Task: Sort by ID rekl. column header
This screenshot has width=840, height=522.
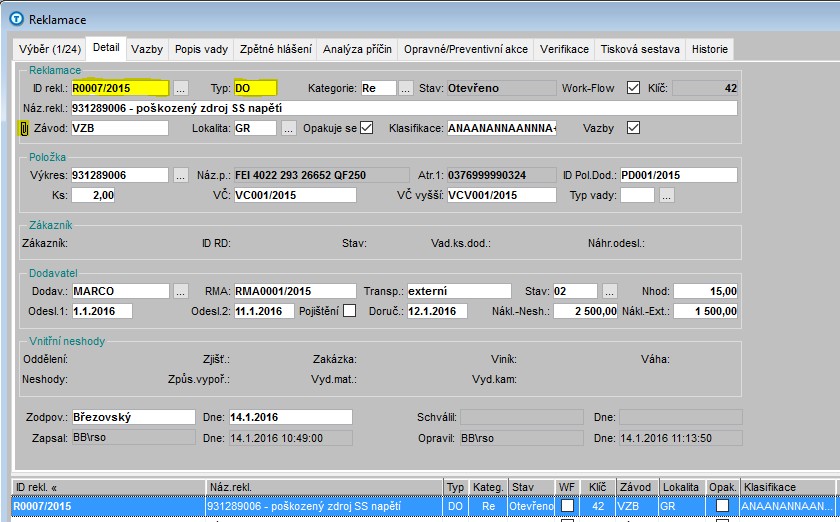Action: coord(109,487)
